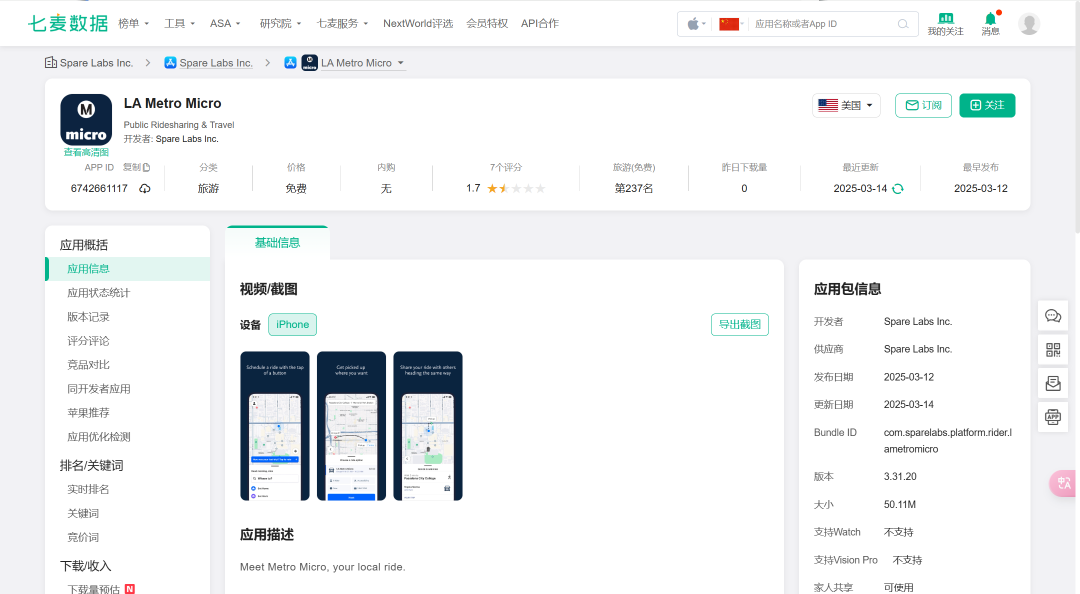Screen dimensions: 1080x594
Task: Click the red N badge next to 下载量预估
Action: (129, 589)
